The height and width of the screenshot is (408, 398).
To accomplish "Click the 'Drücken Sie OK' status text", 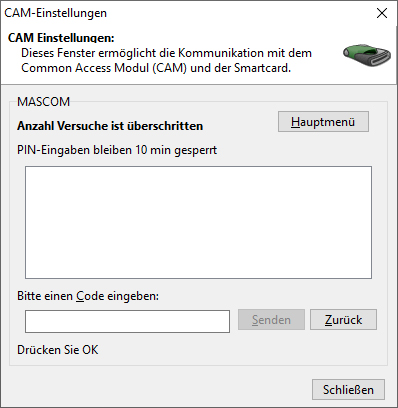I will [x=58, y=350].
